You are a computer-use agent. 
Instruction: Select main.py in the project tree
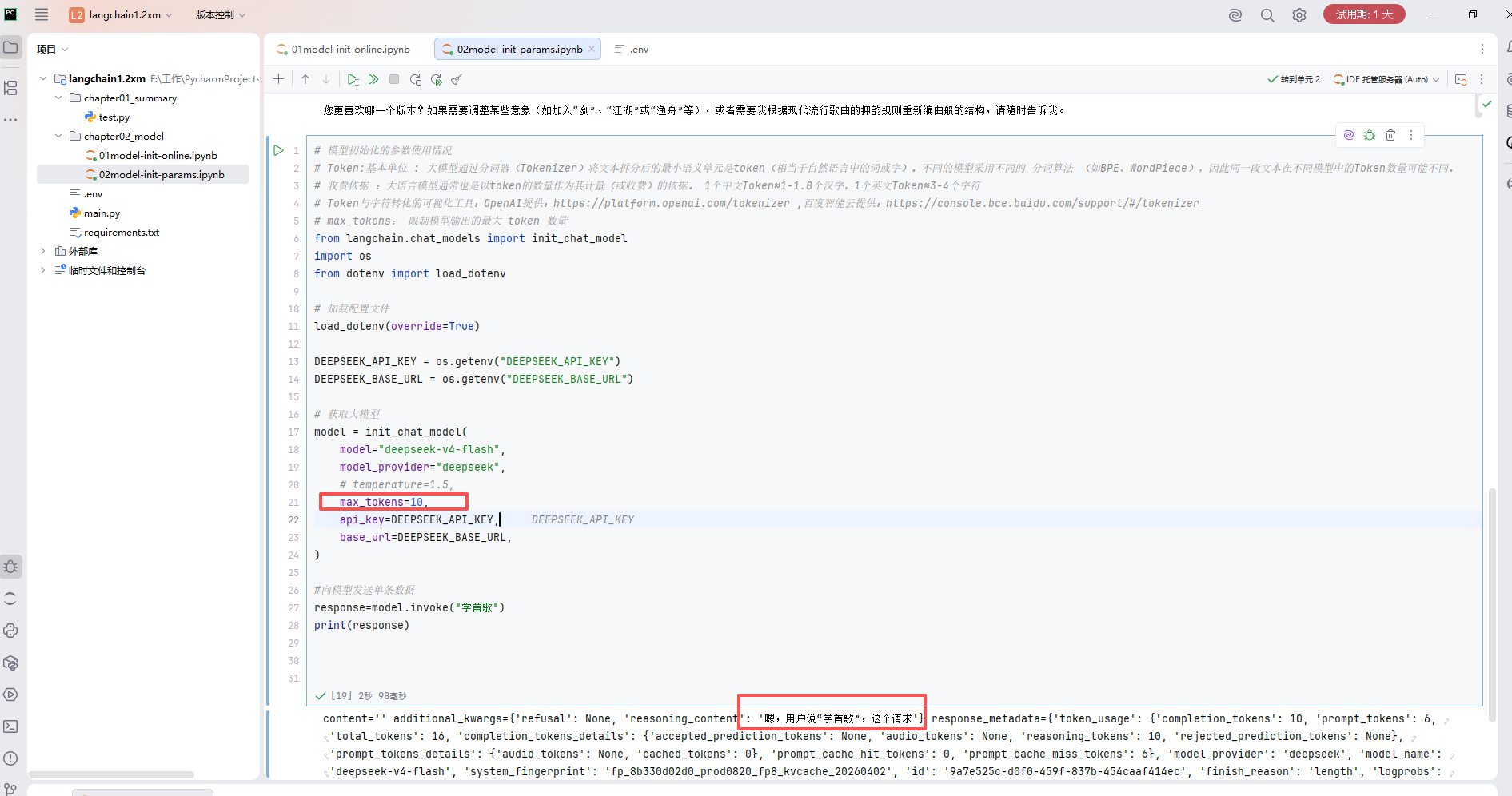(102, 213)
